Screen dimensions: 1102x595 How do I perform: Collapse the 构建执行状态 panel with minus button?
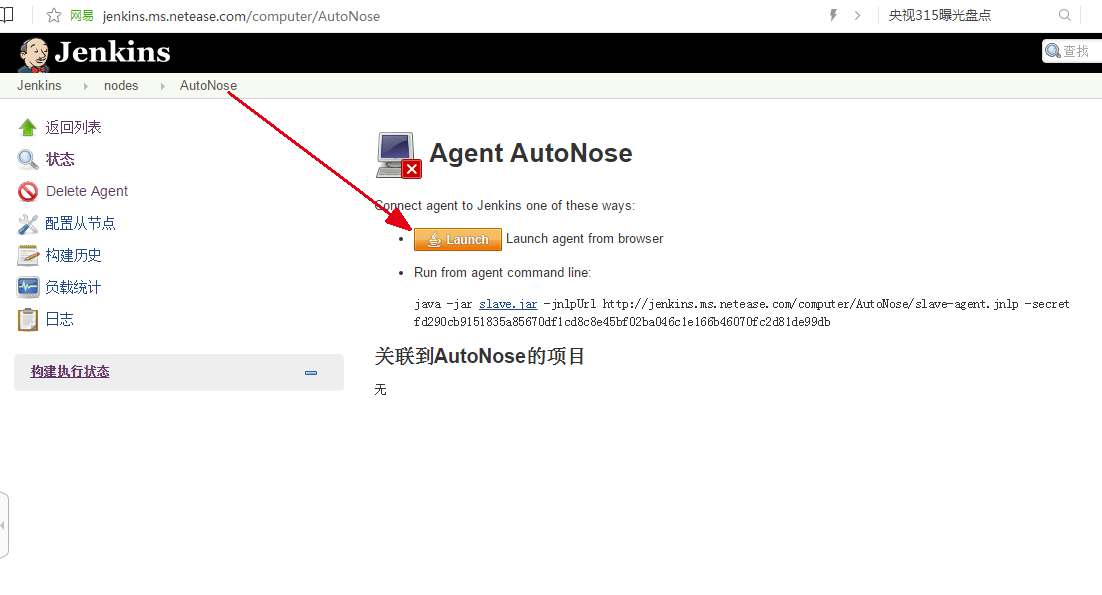[311, 372]
